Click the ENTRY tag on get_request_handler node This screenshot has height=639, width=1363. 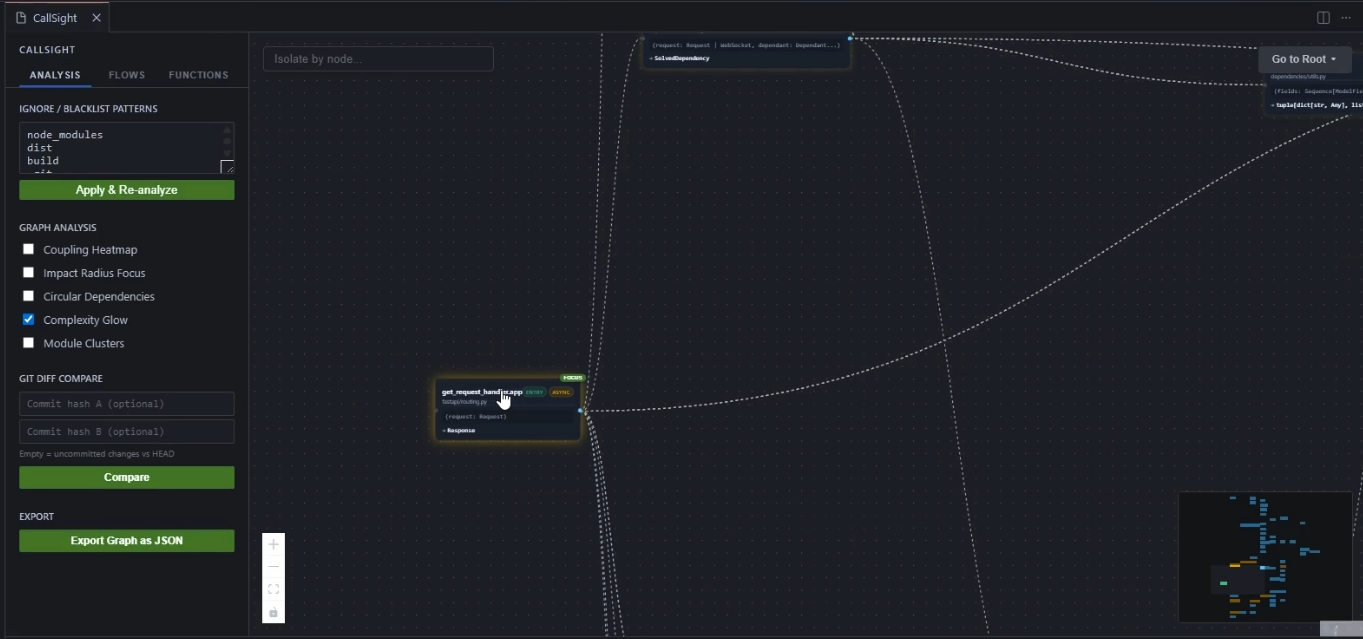[535, 392]
